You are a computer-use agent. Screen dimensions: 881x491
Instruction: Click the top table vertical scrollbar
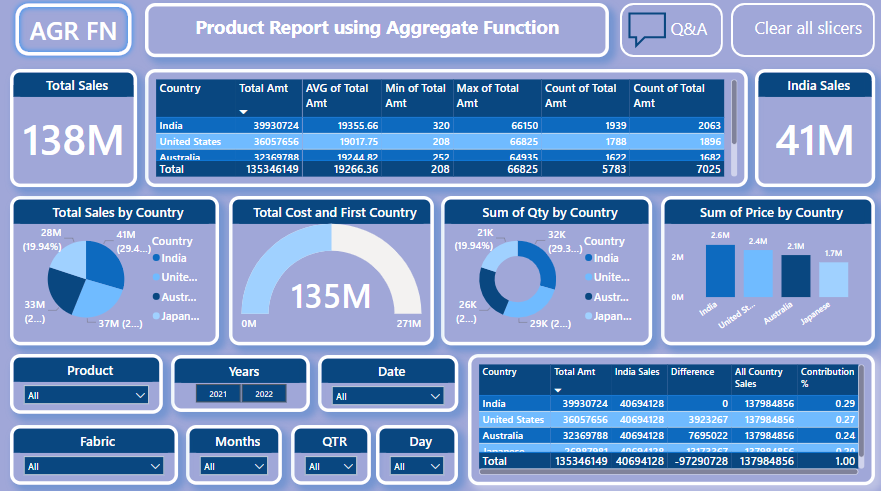pos(734,112)
